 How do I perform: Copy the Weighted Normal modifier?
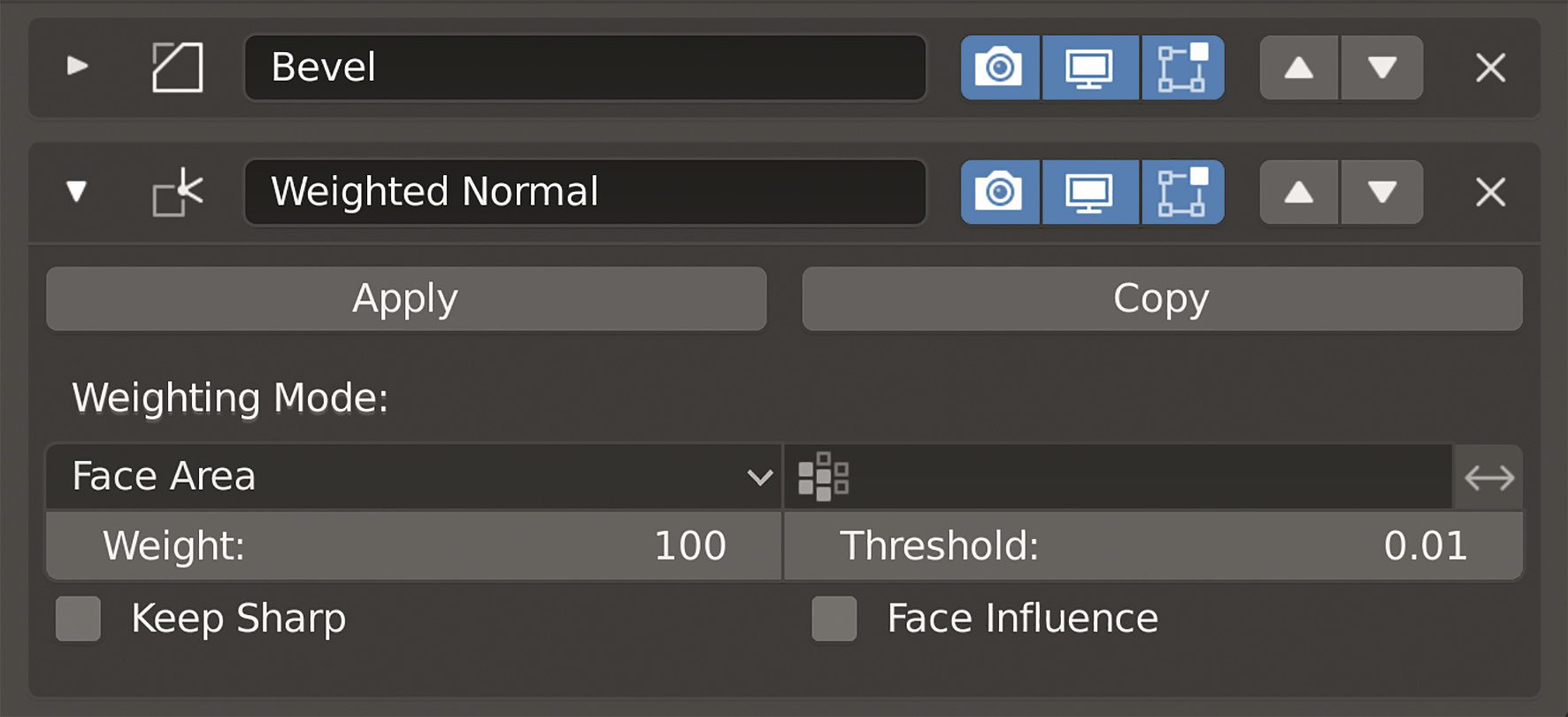[x=1160, y=298]
